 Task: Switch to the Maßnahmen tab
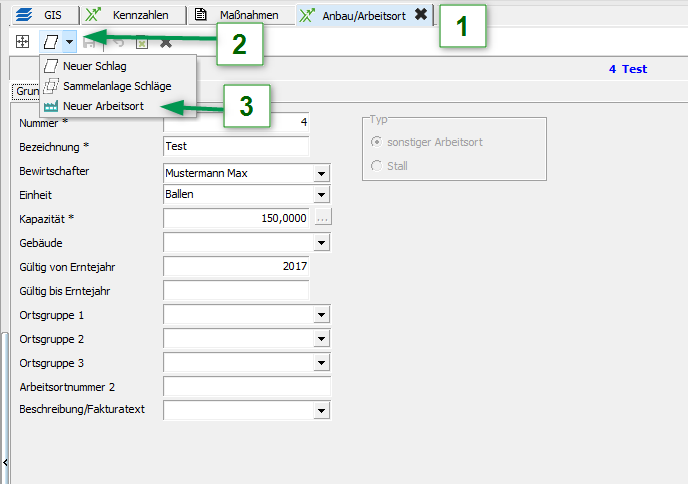tap(238, 15)
